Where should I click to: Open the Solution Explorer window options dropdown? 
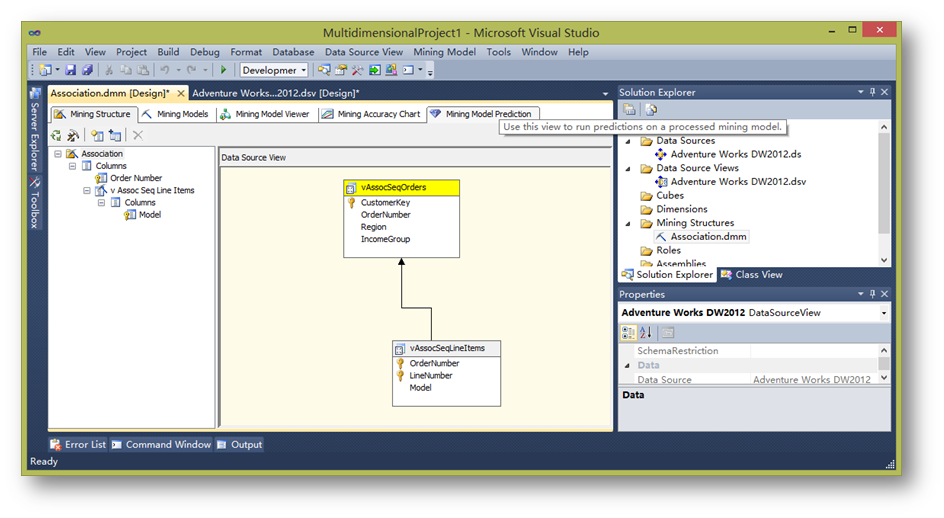pyautogui.click(x=860, y=92)
